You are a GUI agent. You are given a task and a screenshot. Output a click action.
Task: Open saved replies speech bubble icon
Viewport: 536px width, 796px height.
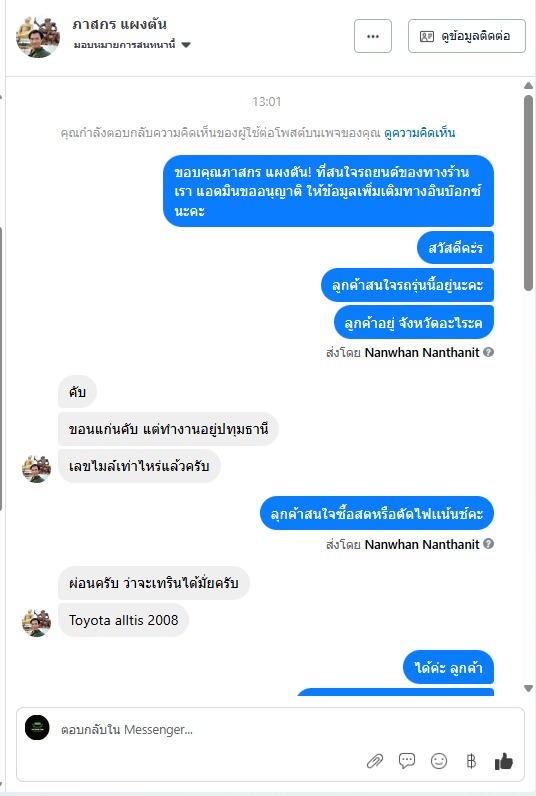coord(407,760)
